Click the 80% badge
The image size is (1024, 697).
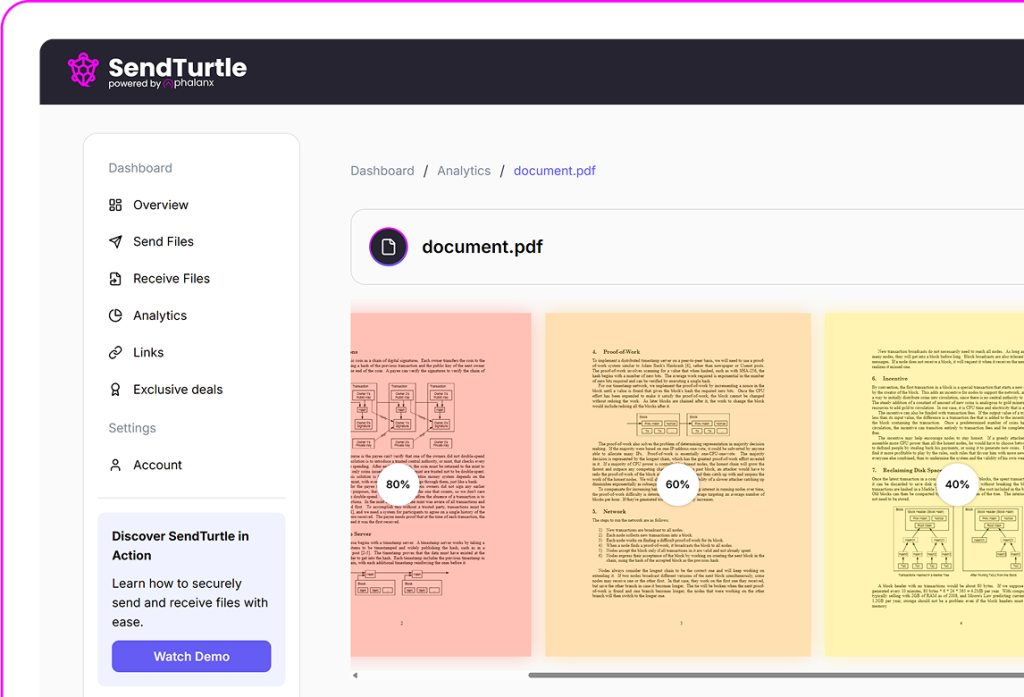pos(398,485)
